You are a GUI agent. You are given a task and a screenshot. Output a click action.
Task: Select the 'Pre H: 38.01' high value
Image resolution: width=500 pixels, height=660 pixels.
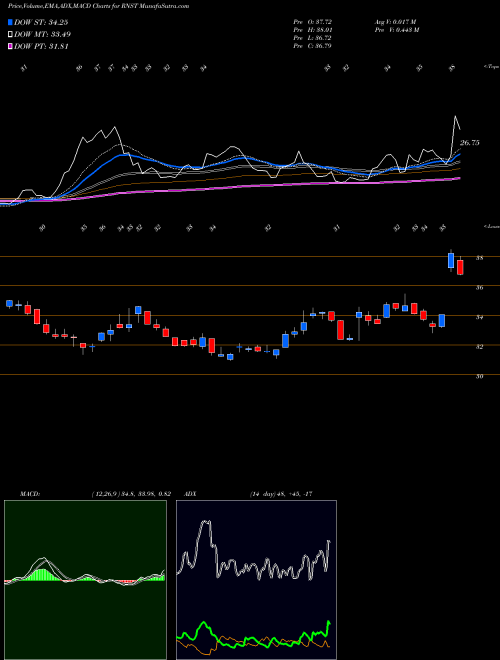coord(312,30)
